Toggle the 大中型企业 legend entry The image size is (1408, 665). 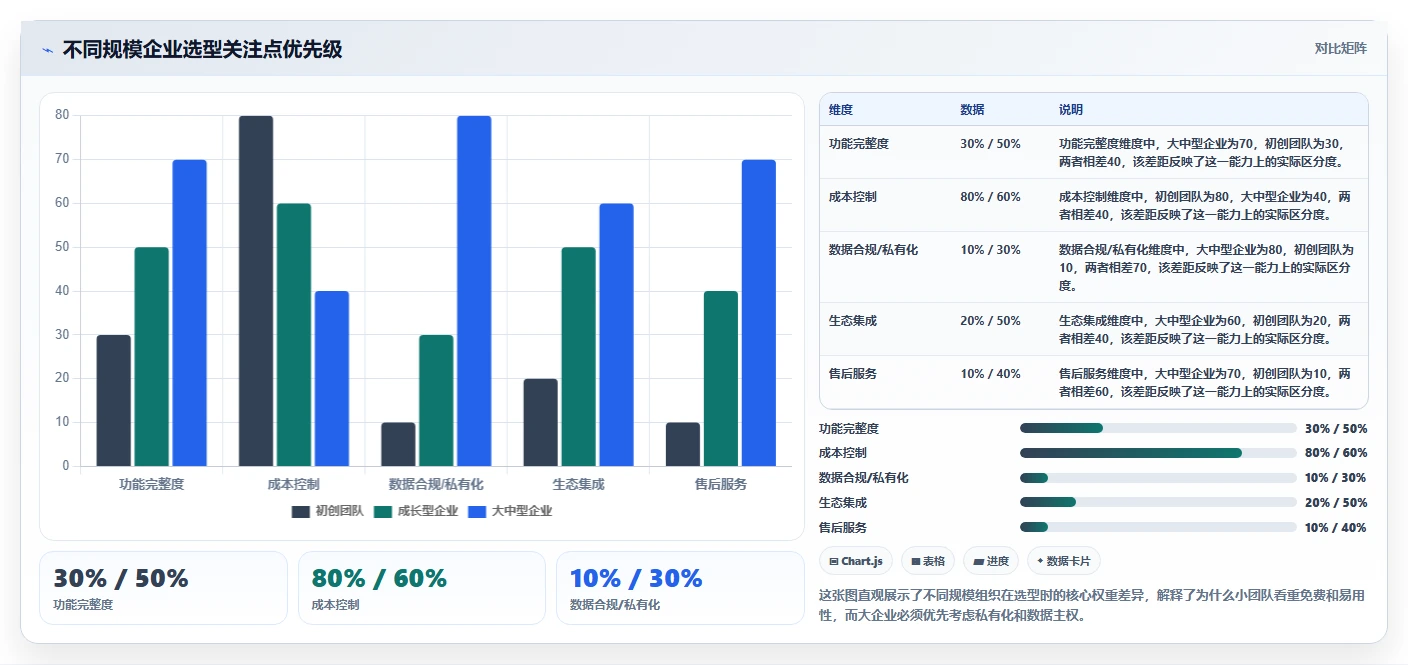coord(510,511)
